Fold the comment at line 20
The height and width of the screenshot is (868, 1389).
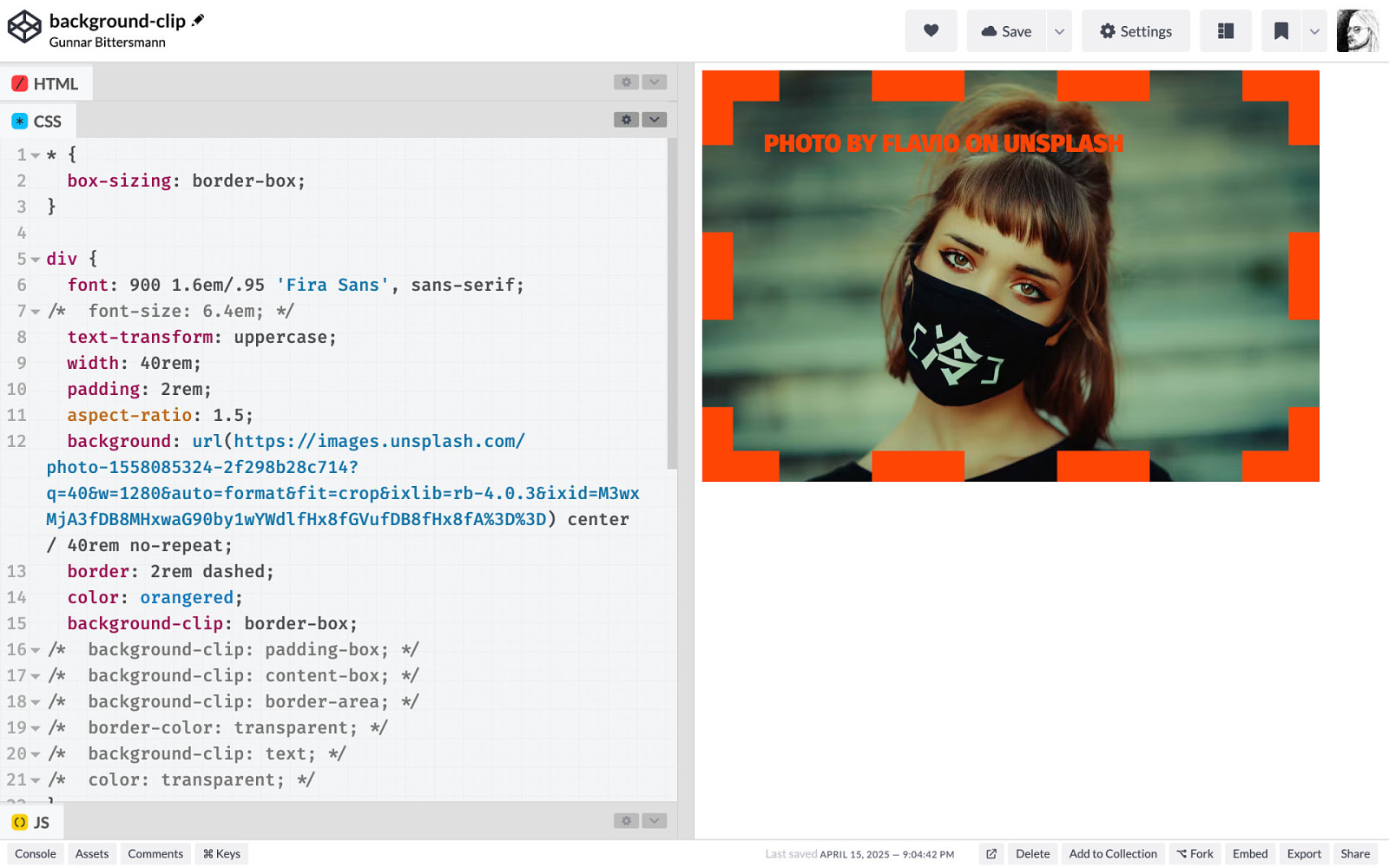pos(36,754)
